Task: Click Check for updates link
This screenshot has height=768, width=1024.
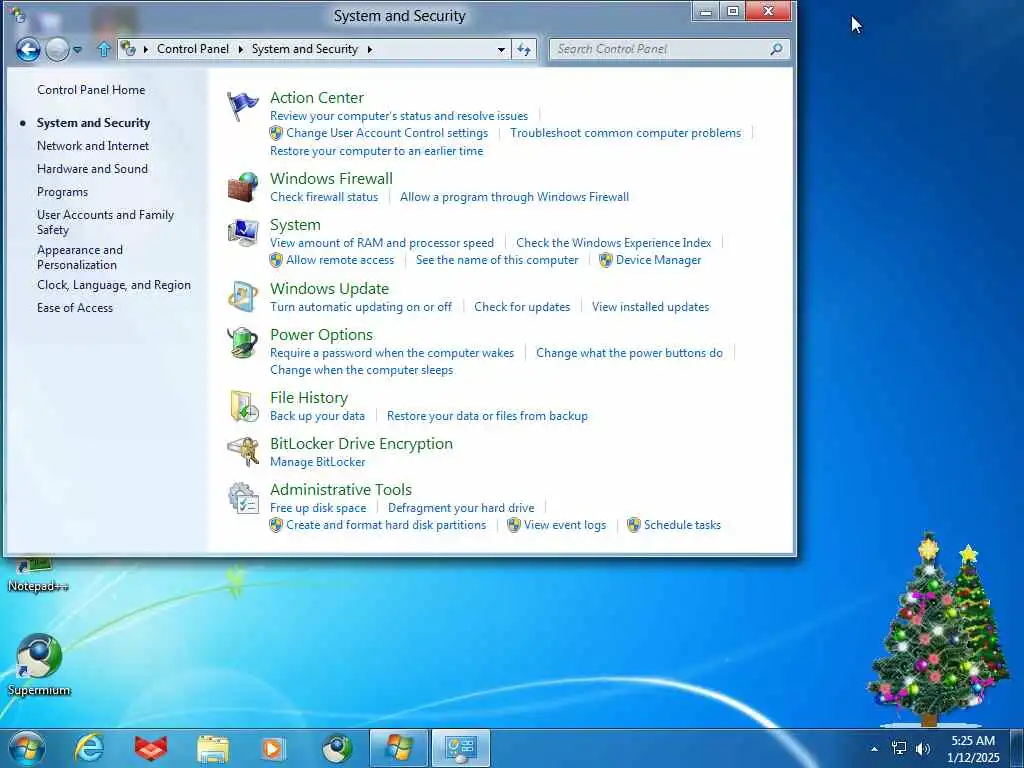Action: click(x=522, y=307)
